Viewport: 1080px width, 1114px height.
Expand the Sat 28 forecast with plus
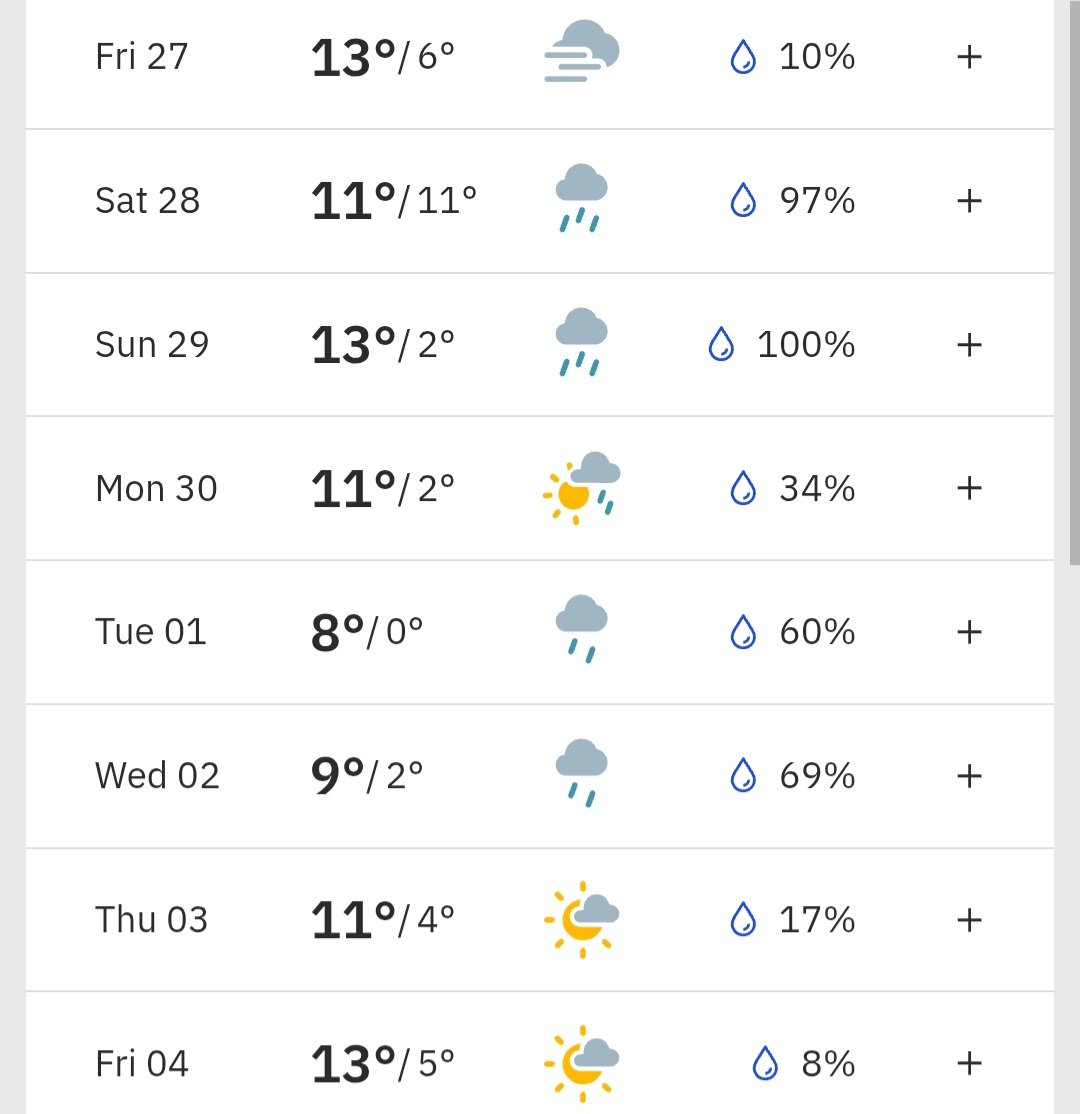969,201
